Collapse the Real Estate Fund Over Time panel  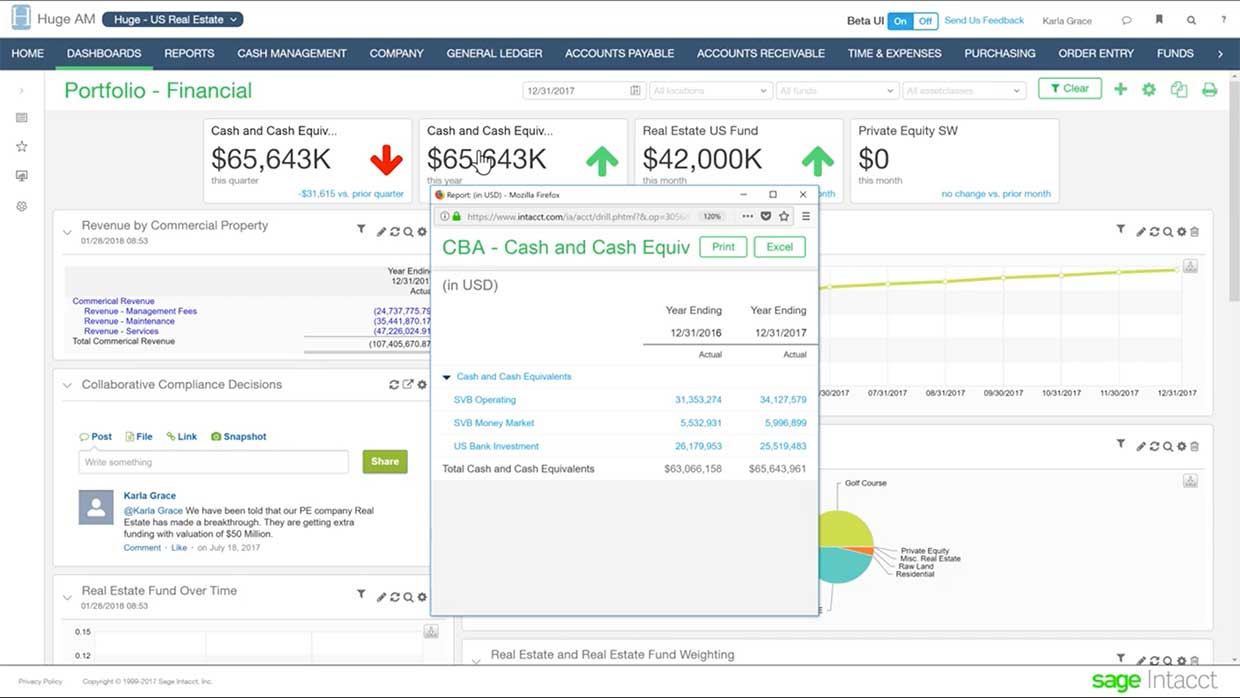(67, 597)
